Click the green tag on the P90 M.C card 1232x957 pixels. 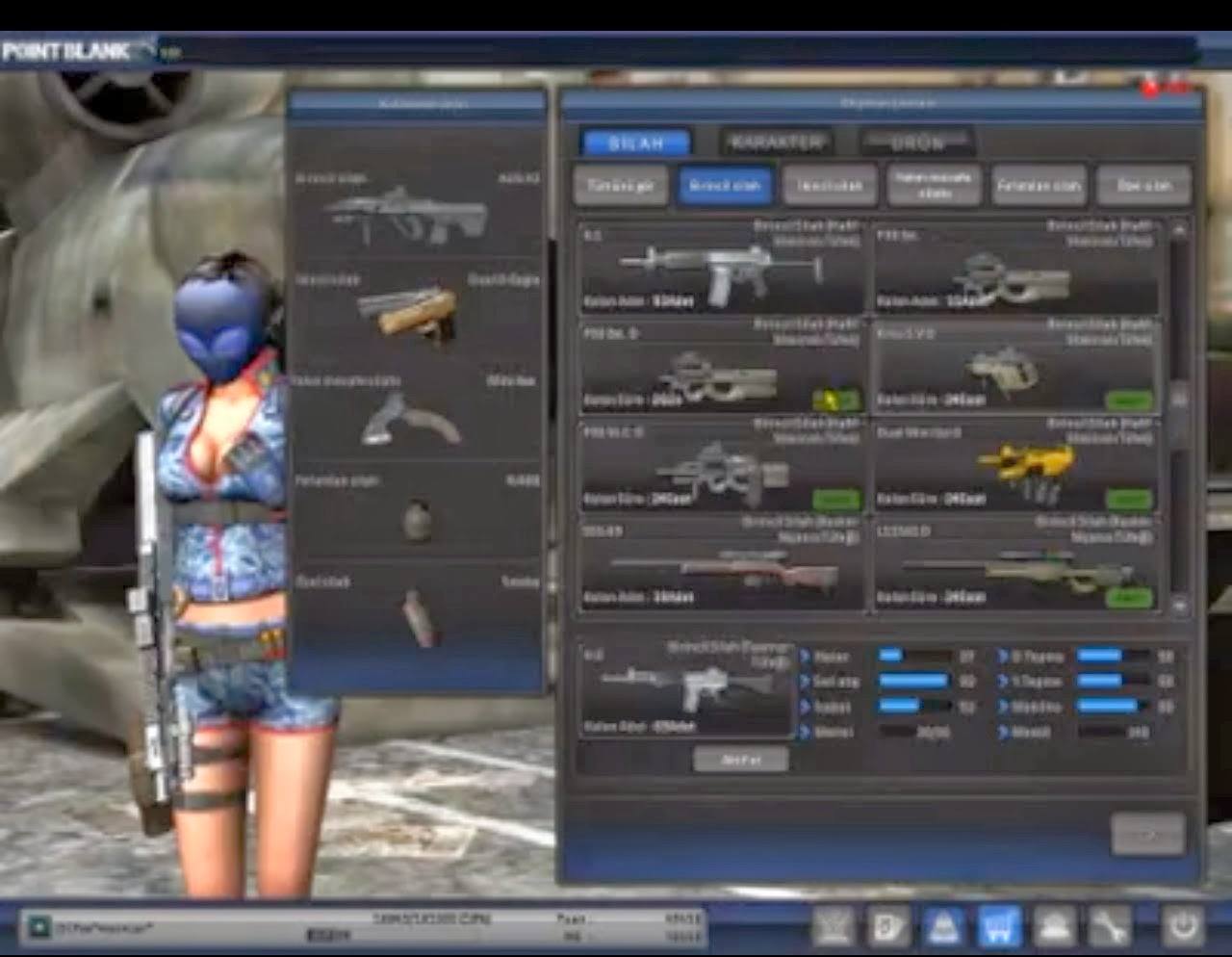pos(835,499)
